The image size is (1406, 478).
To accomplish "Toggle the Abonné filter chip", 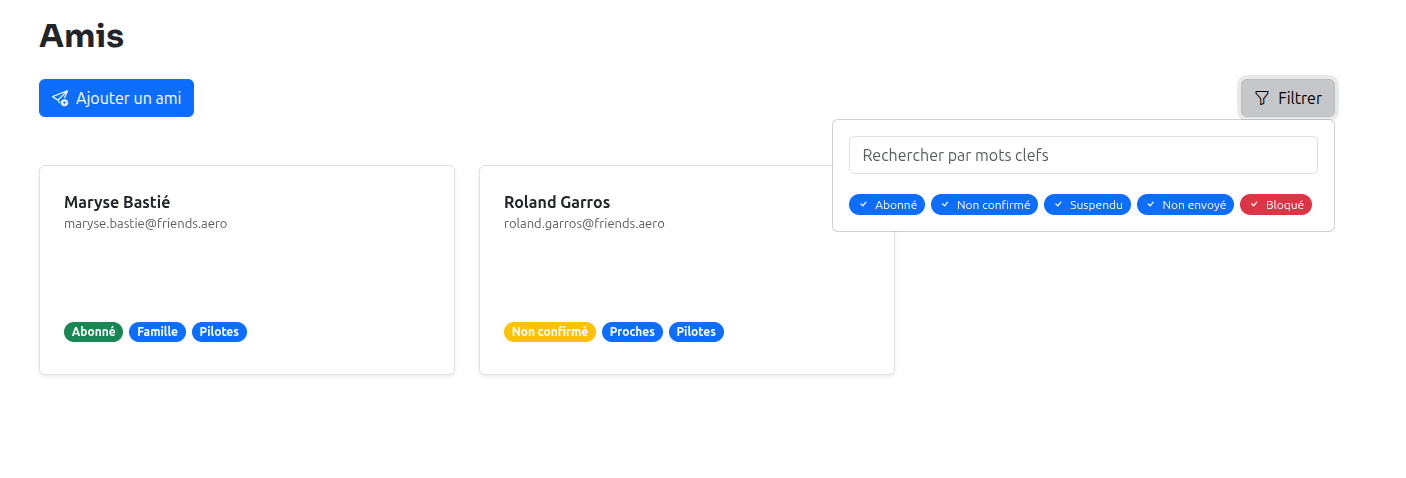I will [887, 204].
